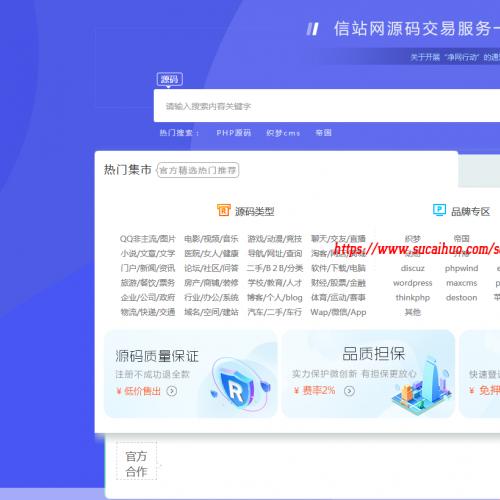Click the 低价售出 link

coord(142,391)
